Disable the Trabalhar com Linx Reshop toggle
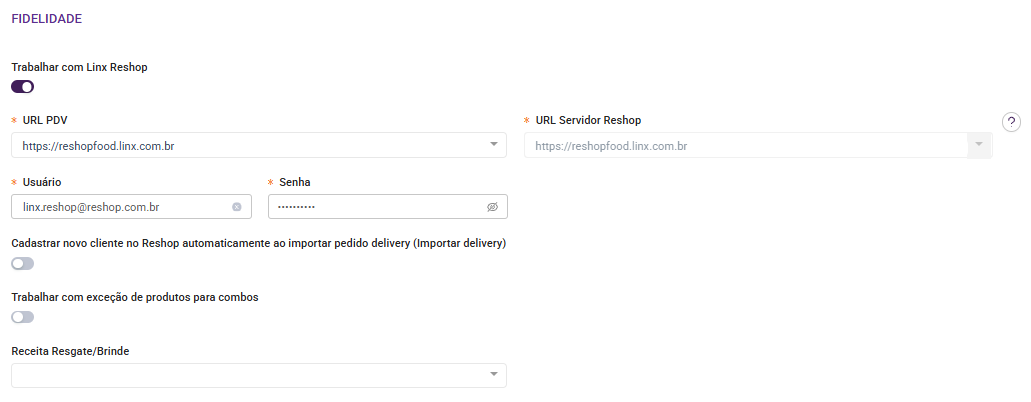 tap(23, 87)
